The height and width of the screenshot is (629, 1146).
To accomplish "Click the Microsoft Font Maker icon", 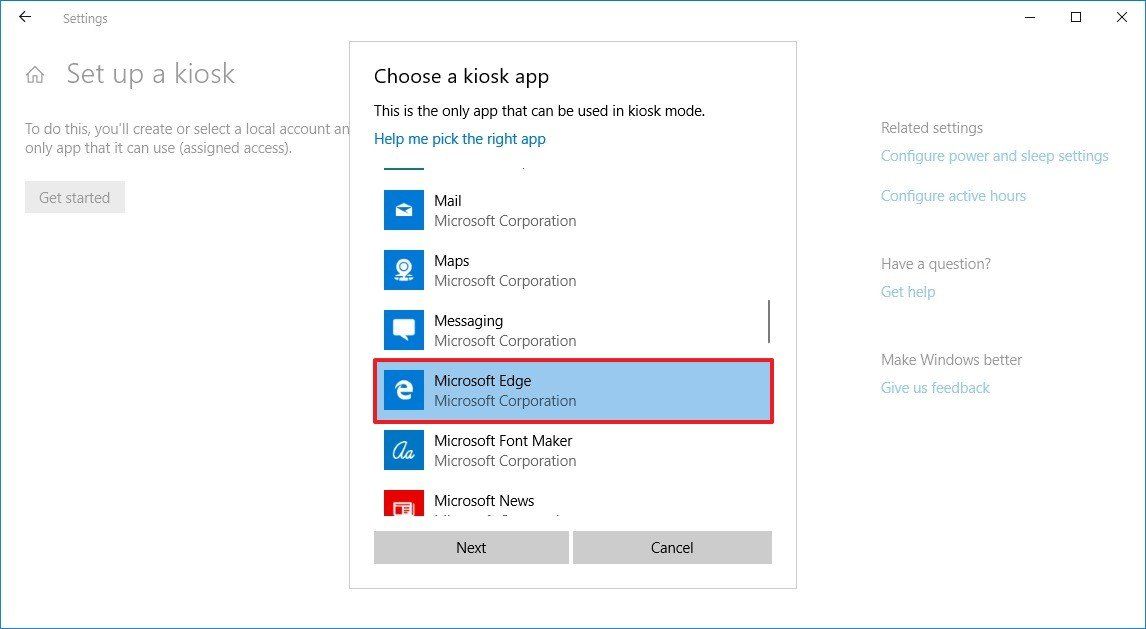I will coord(404,450).
